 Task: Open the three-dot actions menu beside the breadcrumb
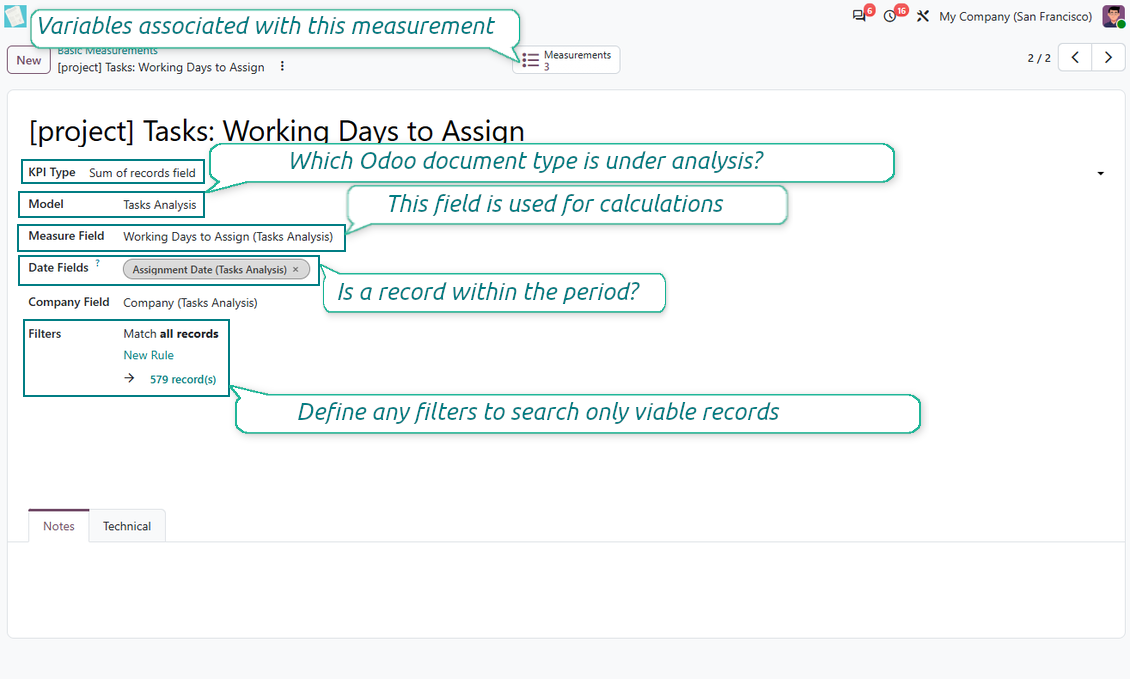(x=282, y=66)
